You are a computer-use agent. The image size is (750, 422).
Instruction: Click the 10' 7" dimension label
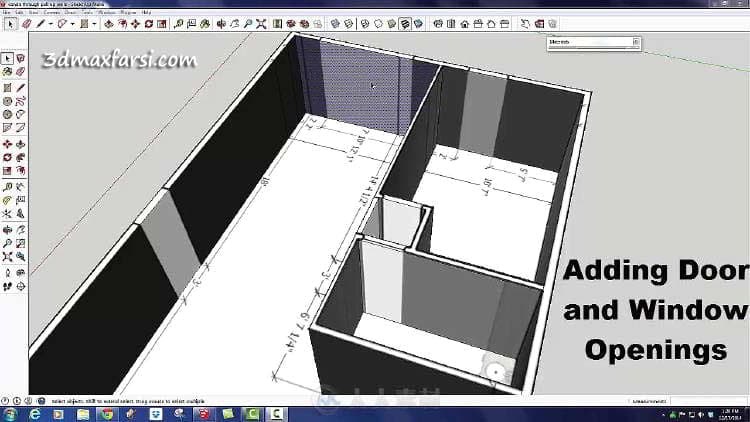pyautogui.click(x=487, y=187)
